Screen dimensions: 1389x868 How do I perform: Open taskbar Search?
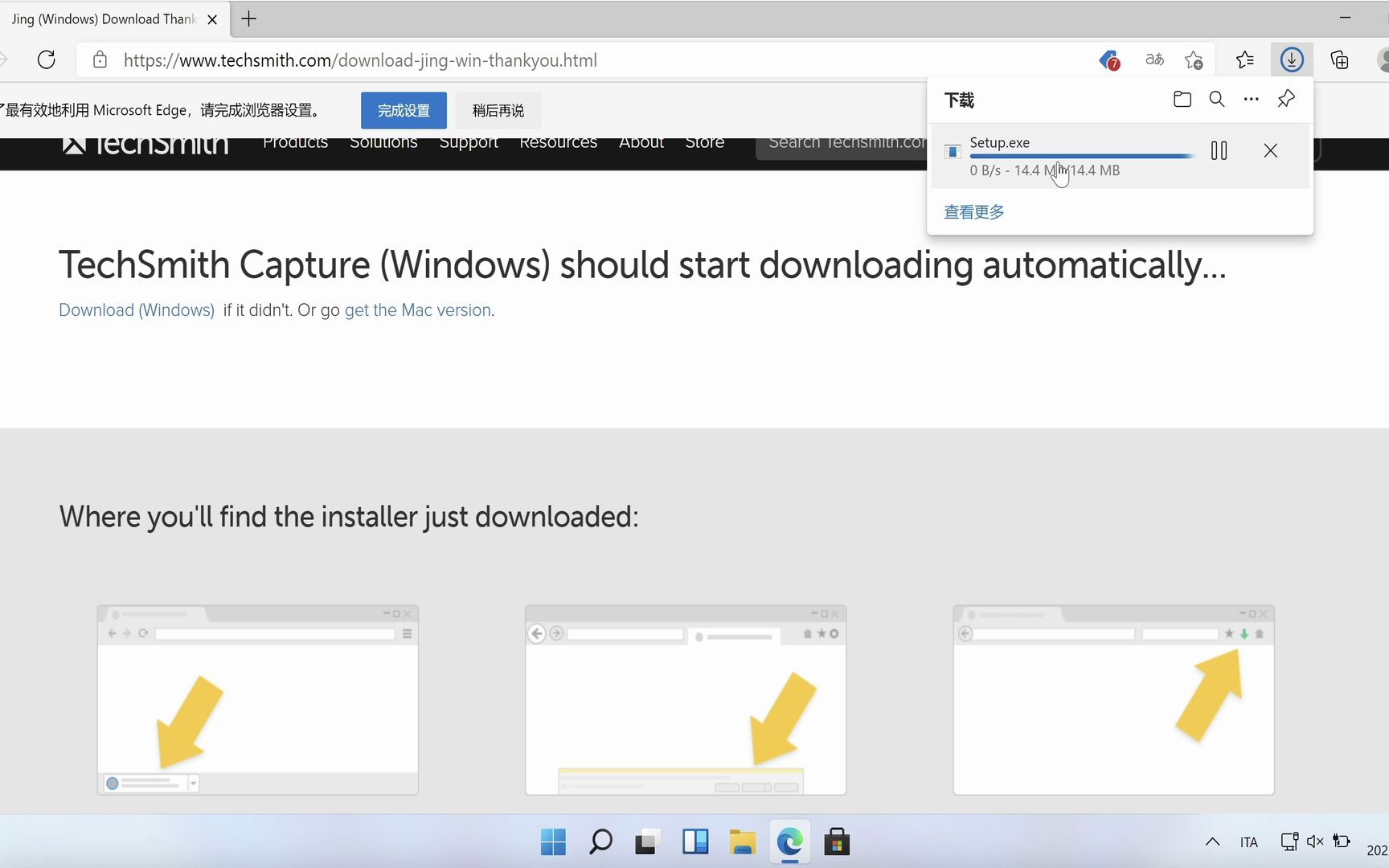(600, 841)
